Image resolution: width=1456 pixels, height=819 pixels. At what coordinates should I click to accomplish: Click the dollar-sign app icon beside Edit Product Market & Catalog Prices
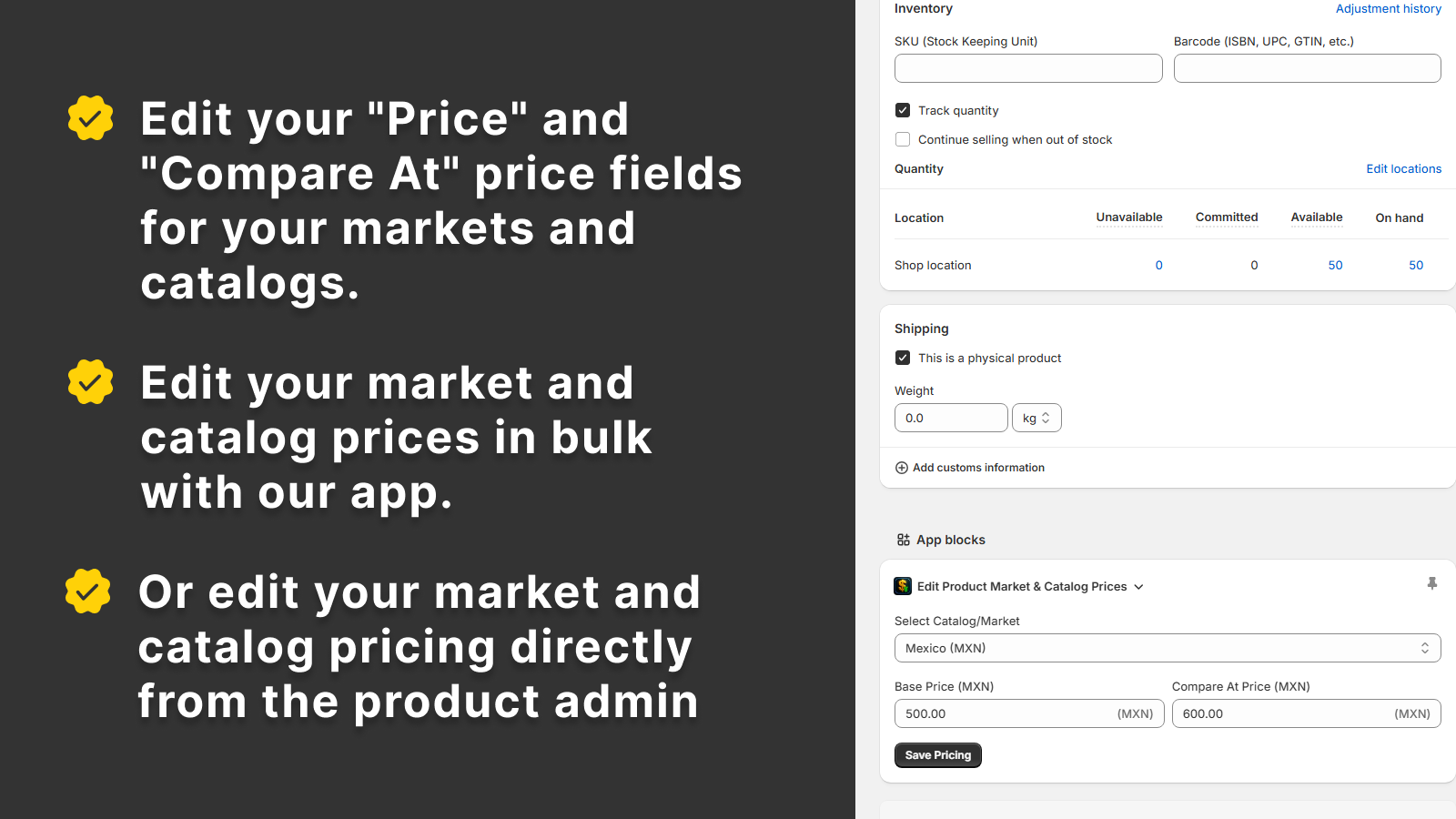click(x=902, y=586)
